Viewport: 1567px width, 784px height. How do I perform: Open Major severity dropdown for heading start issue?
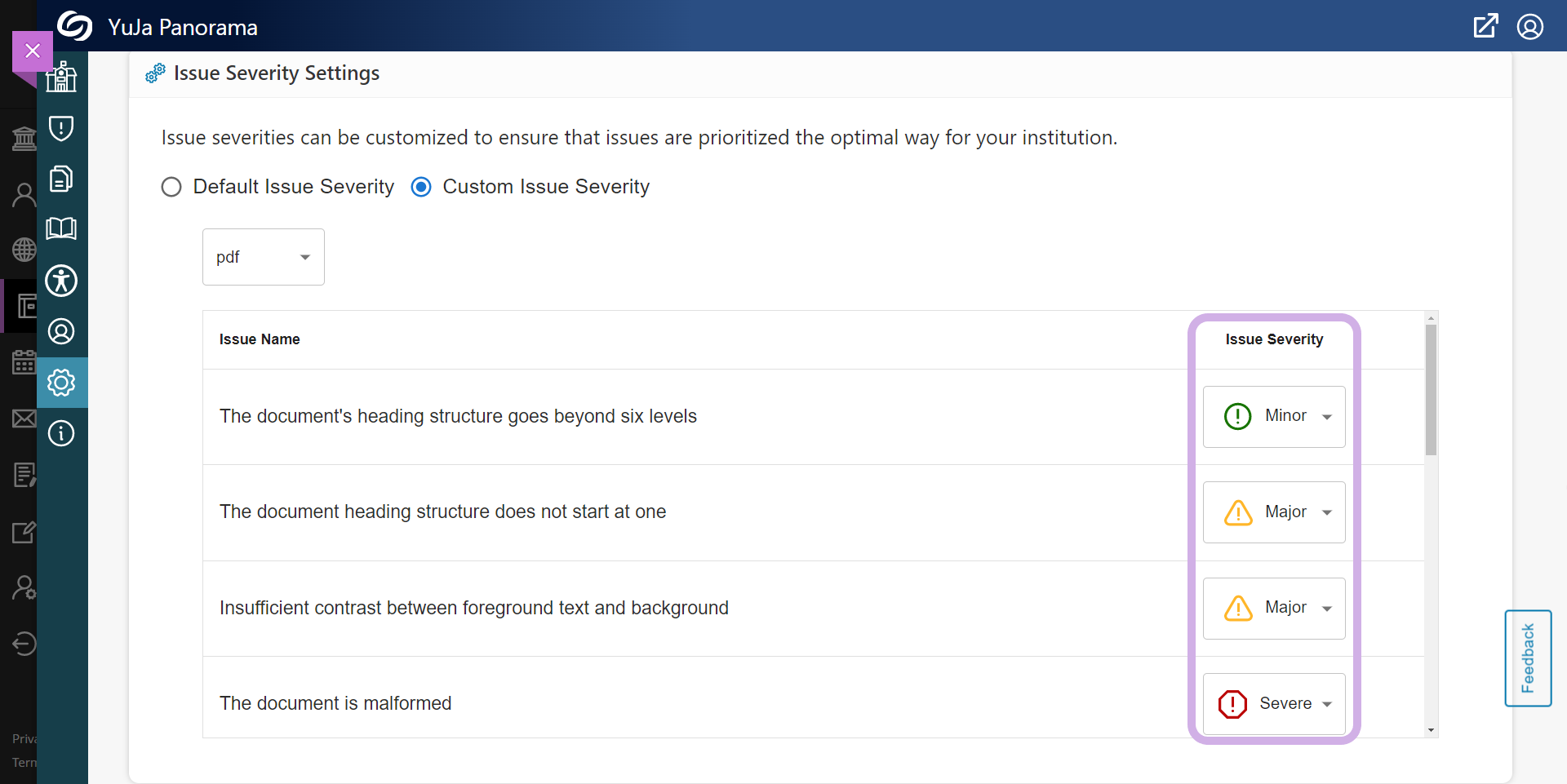coord(1274,512)
